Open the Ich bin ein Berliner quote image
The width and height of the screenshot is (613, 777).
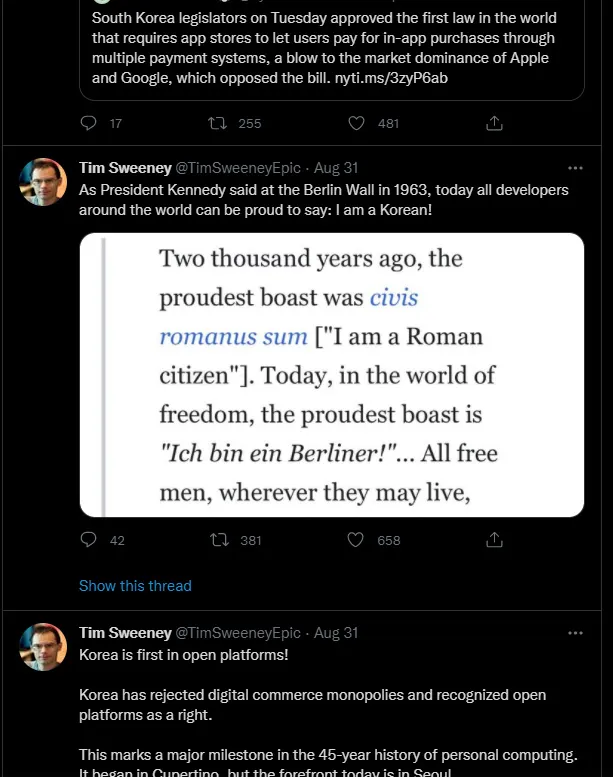click(x=332, y=375)
